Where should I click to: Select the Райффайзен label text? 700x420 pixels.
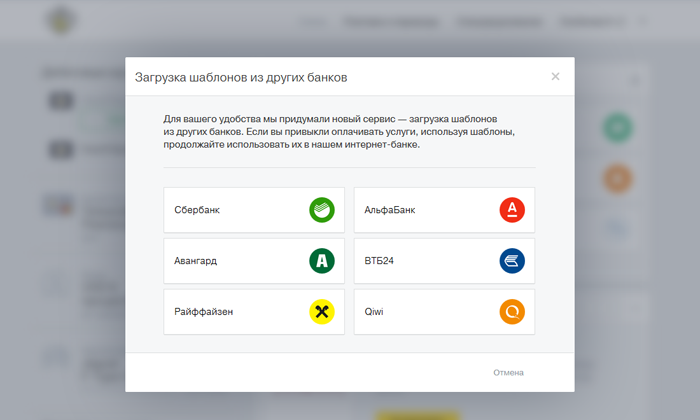tap(204, 312)
